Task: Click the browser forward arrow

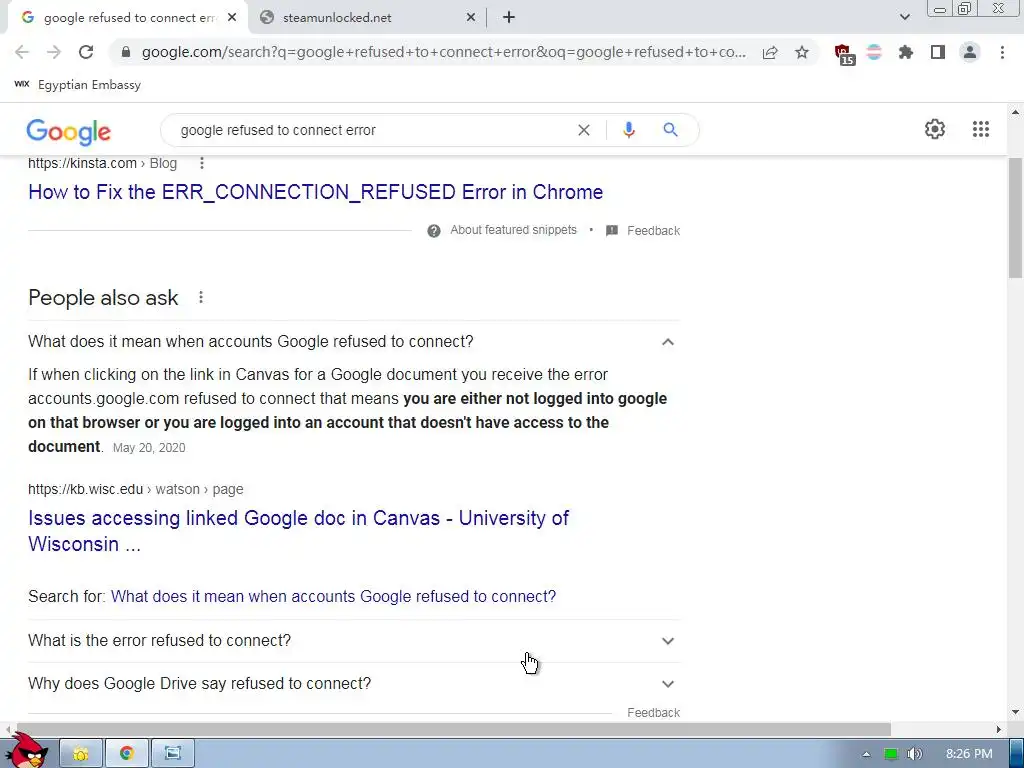Action: [54, 52]
